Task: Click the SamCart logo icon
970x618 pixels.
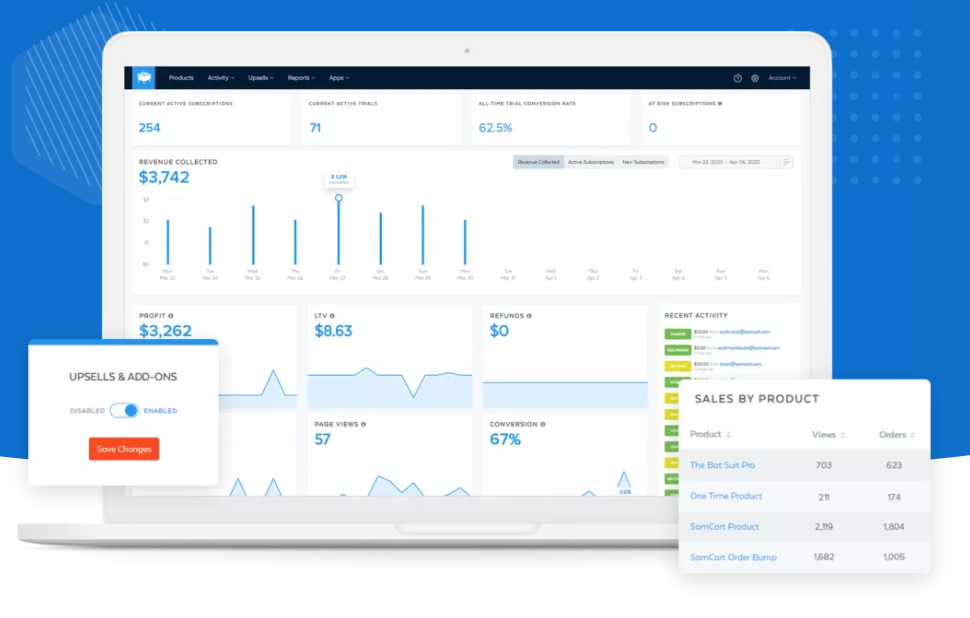Action: [x=144, y=77]
